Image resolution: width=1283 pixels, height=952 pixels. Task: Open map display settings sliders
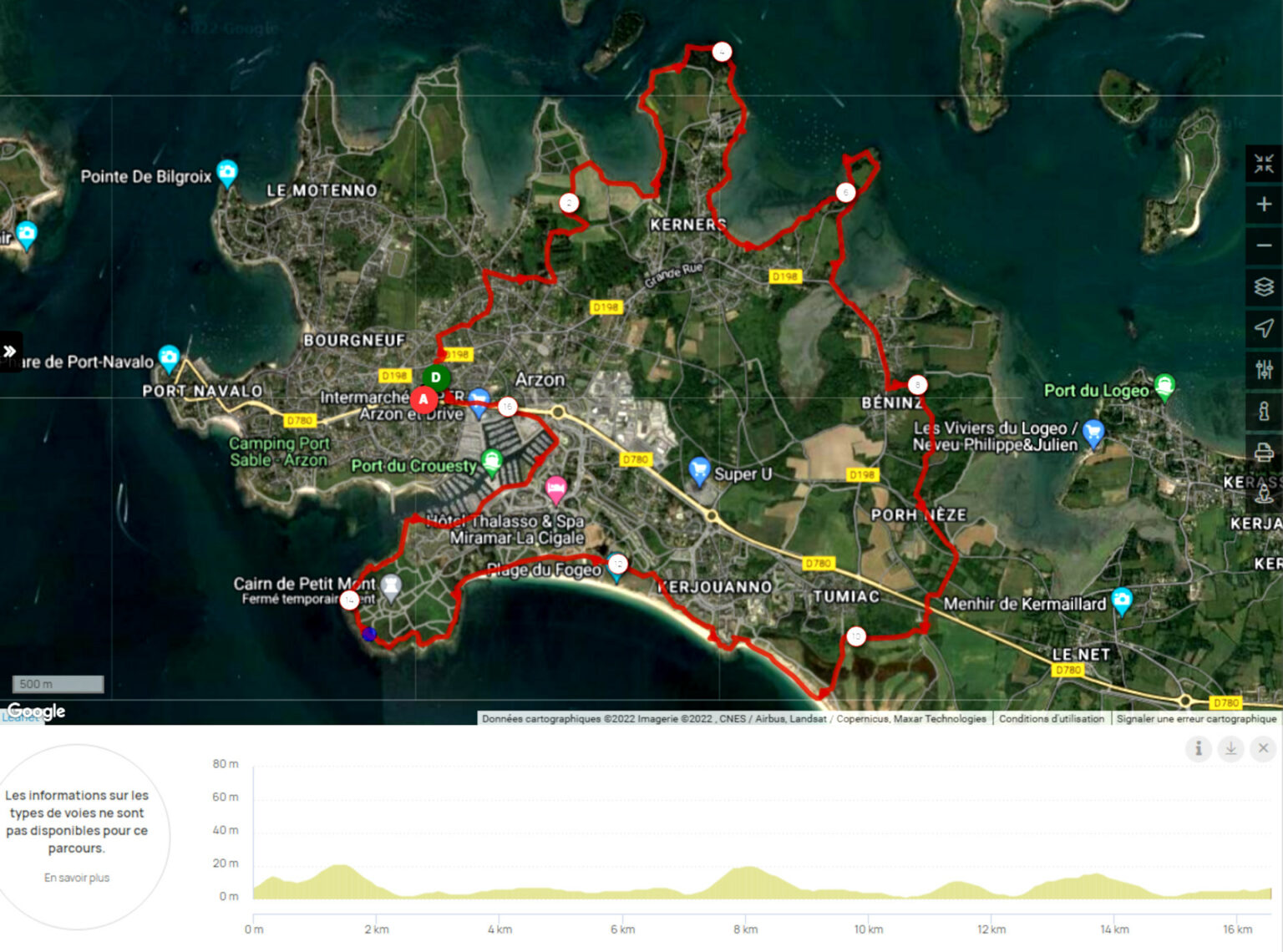[1263, 369]
